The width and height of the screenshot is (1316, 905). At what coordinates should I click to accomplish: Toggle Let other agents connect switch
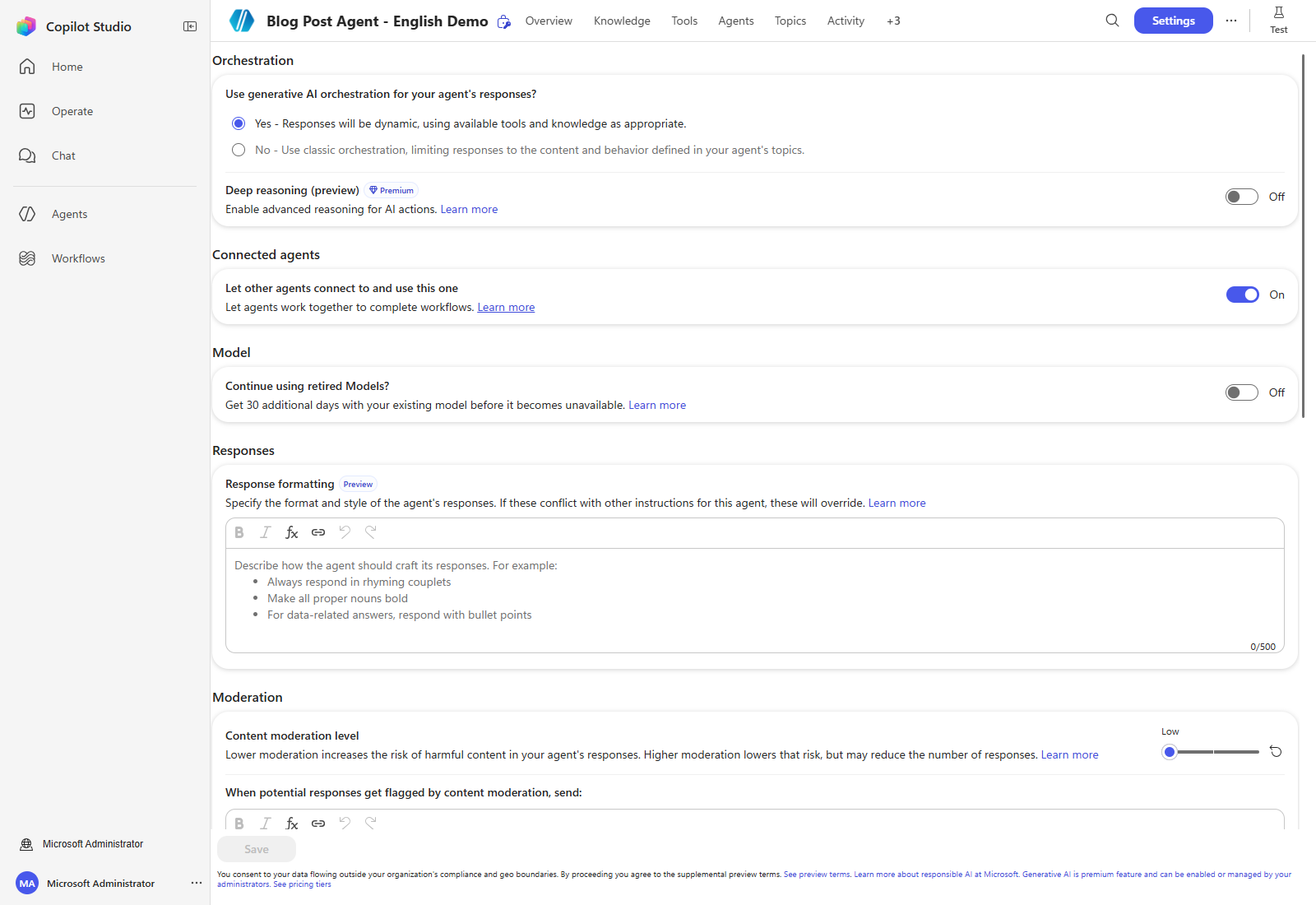(x=1242, y=295)
